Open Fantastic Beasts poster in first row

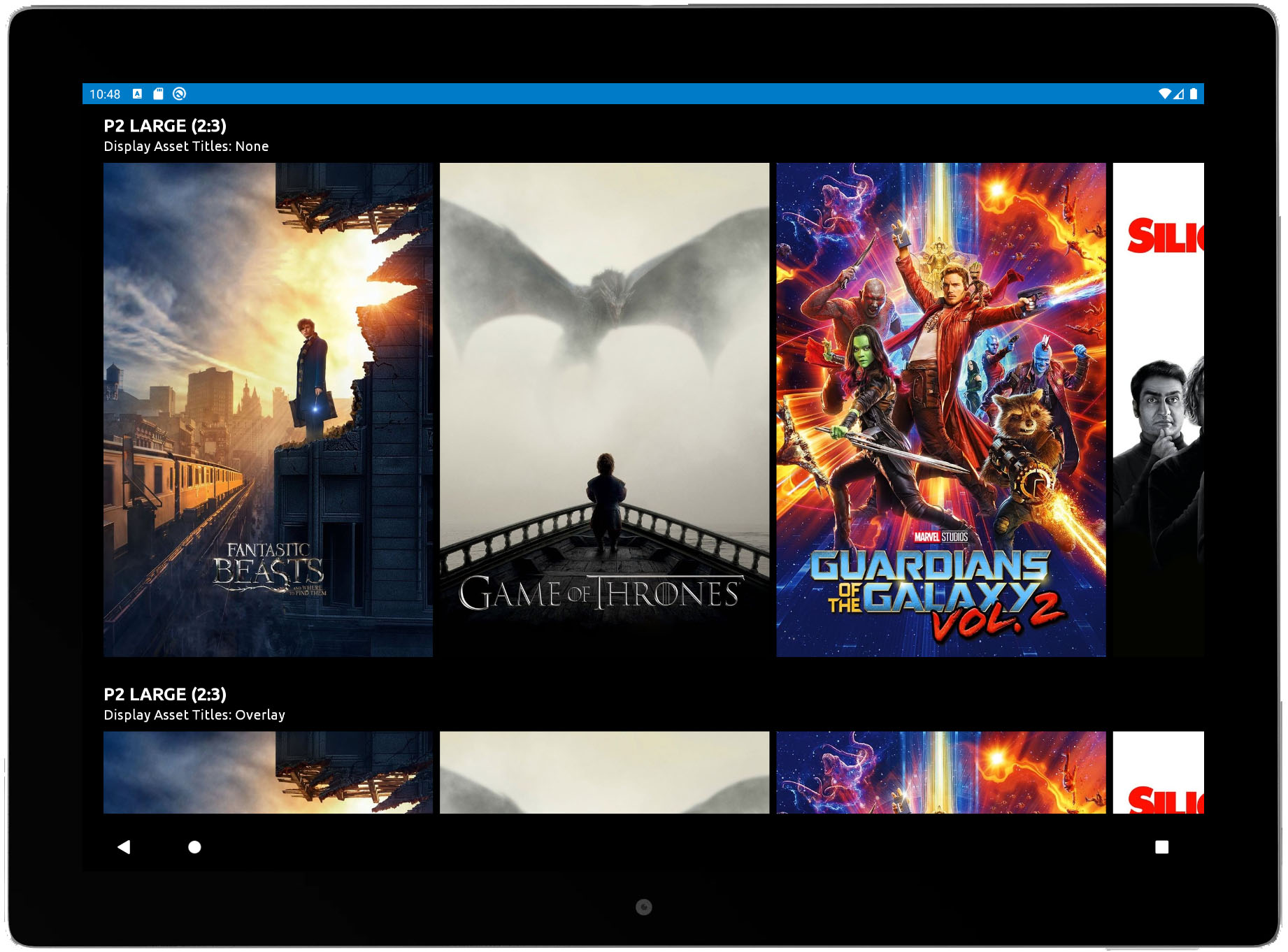[268, 410]
